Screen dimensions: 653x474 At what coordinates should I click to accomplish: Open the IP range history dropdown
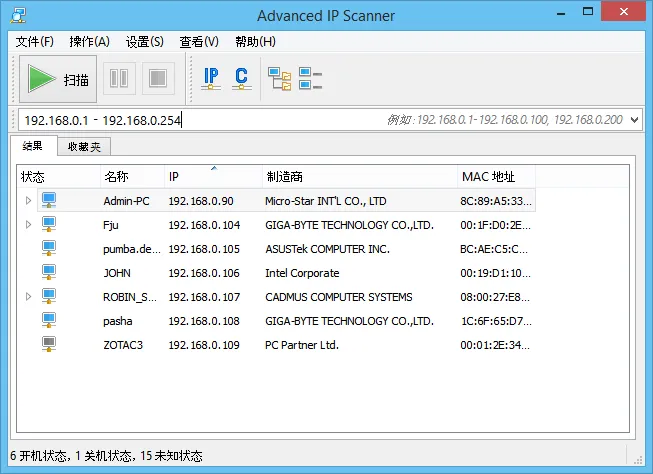tap(634, 120)
